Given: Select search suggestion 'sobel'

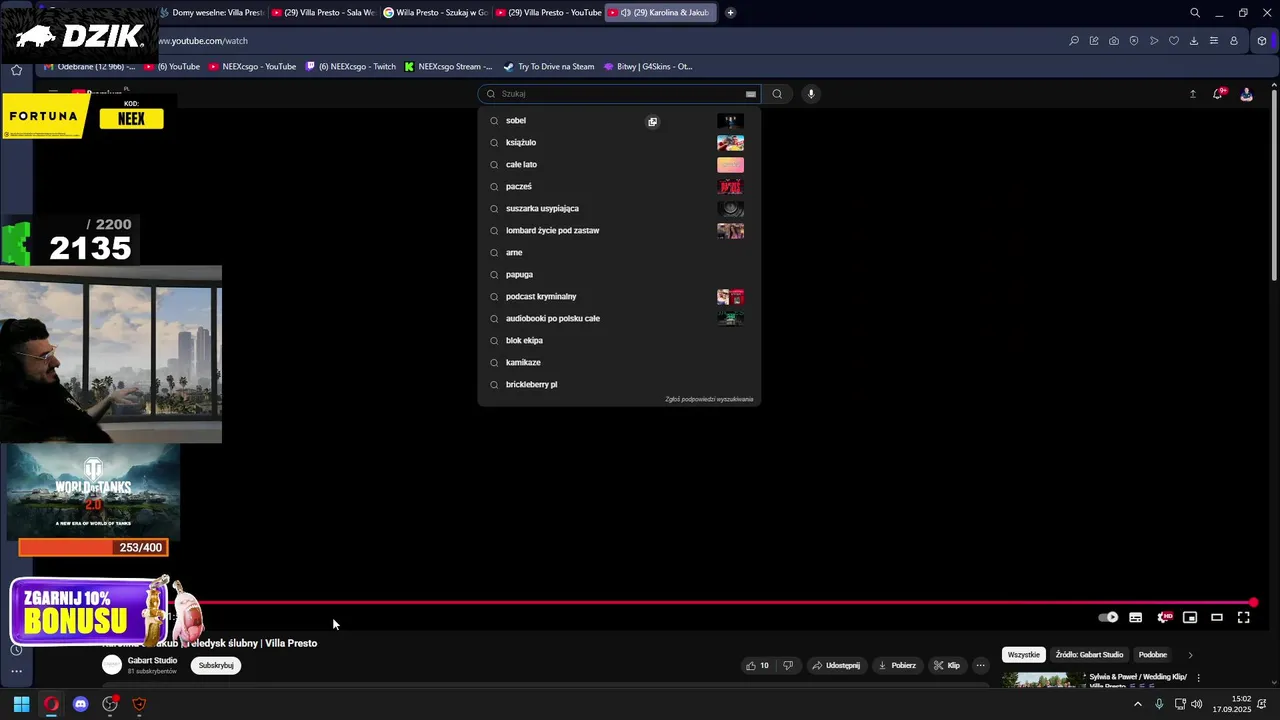Looking at the screenshot, I should point(619,121).
